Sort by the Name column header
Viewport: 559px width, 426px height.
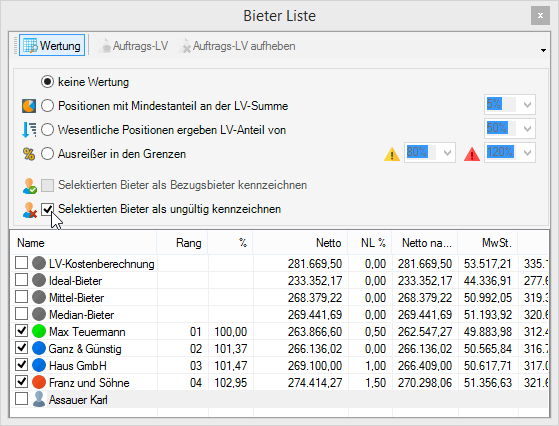click(x=84, y=243)
